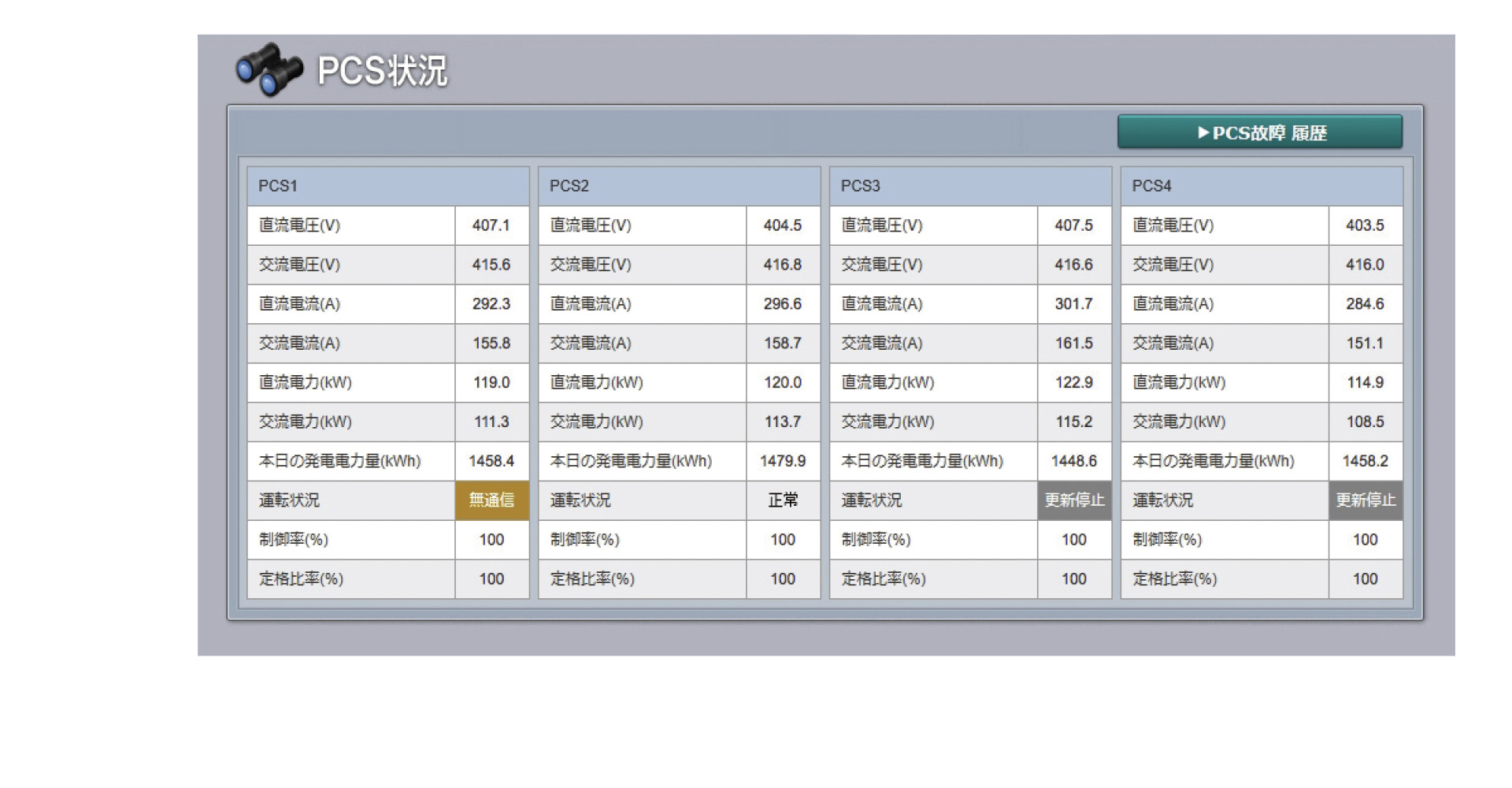This screenshot has width=1512, height=788.
Task: Click the 制御率(%) label in PCS4
Action: click(1168, 540)
